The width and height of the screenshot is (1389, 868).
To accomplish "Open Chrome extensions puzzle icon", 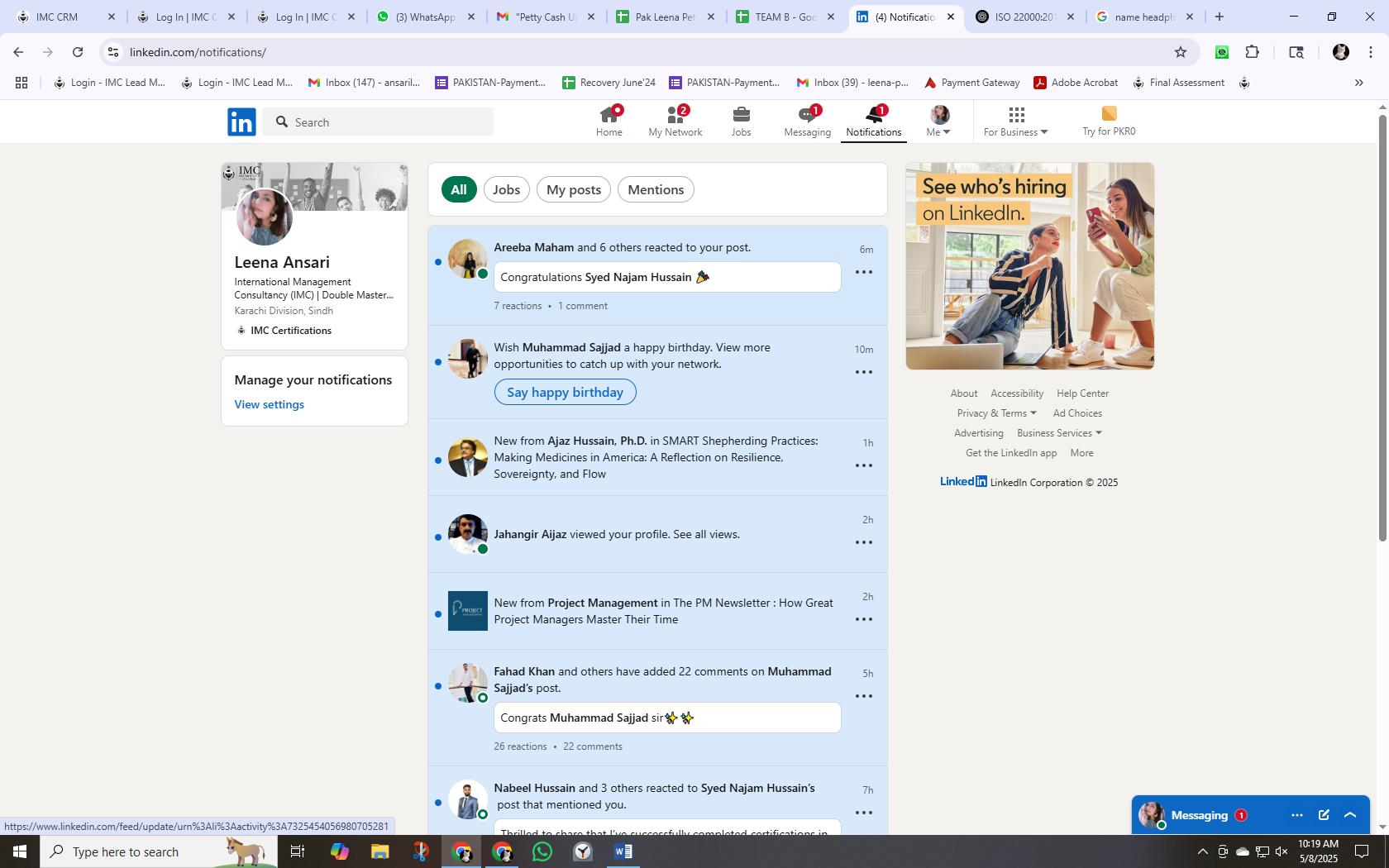I will [1252, 52].
